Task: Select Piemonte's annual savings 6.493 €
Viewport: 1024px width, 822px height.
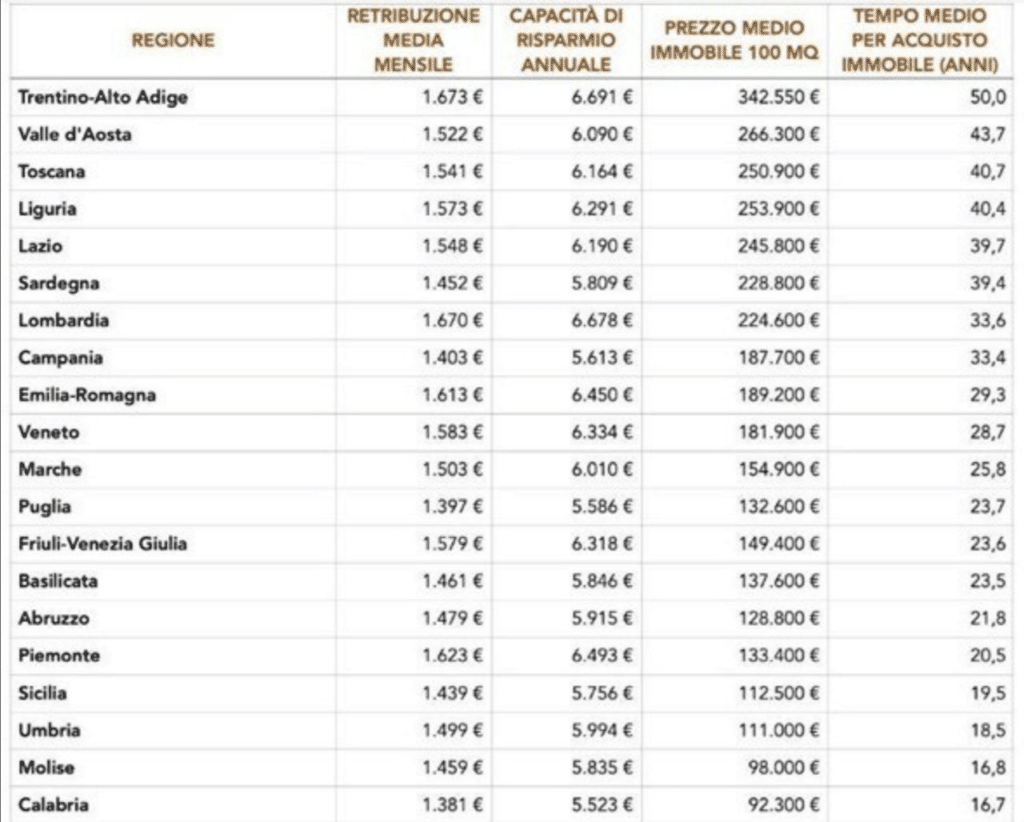Action: click(602, 656)
